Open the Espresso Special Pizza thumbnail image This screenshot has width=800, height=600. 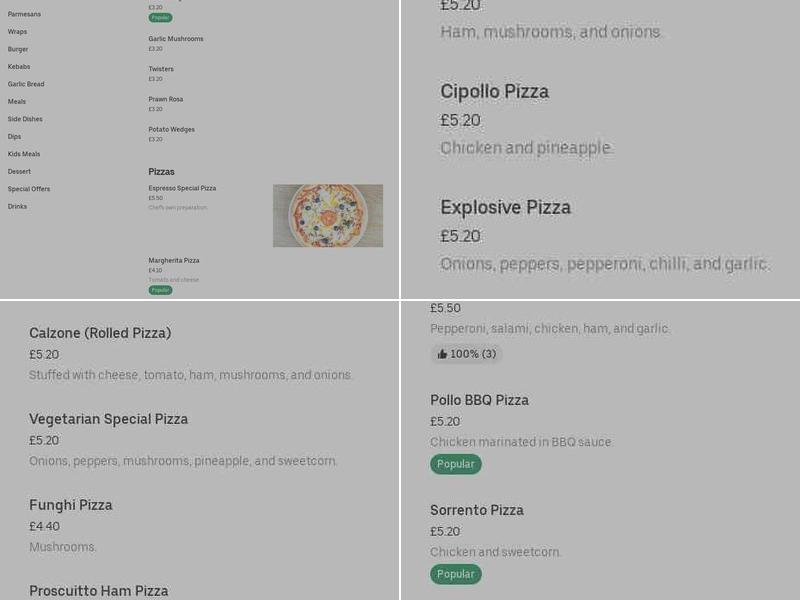click(x=328, y=216)
